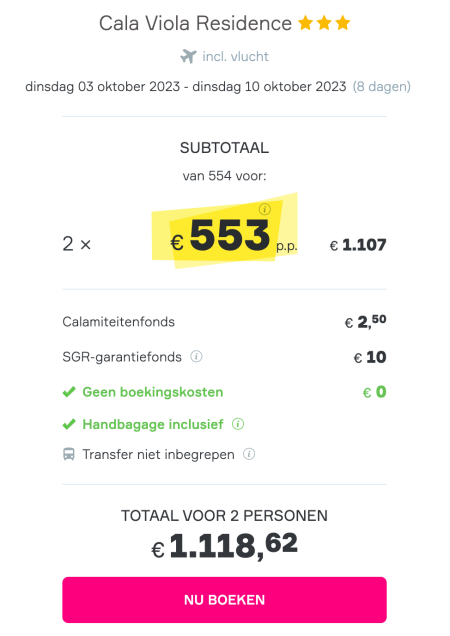Click the Transfer niet inbegrepen text
Screen dimensions: 450x636
pos(158,454)
